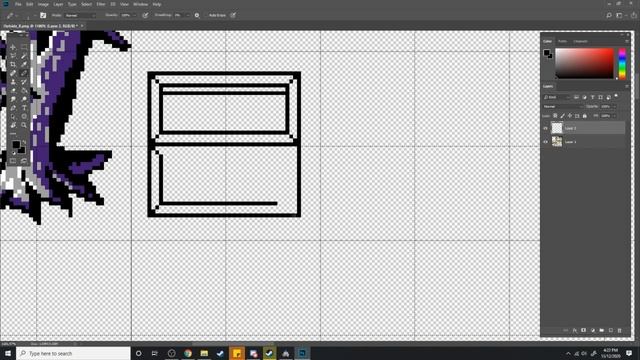Create a new group folder in Layers
Screen dimensions: 640x360
point(602,330)
